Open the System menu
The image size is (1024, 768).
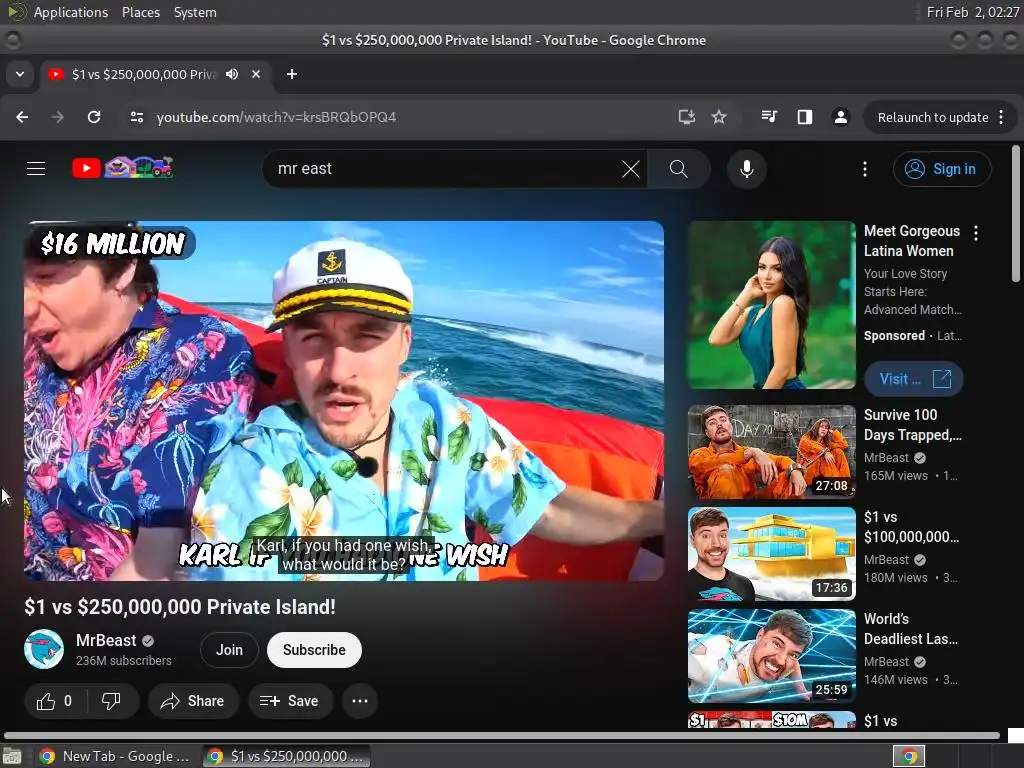coord(195,12)
